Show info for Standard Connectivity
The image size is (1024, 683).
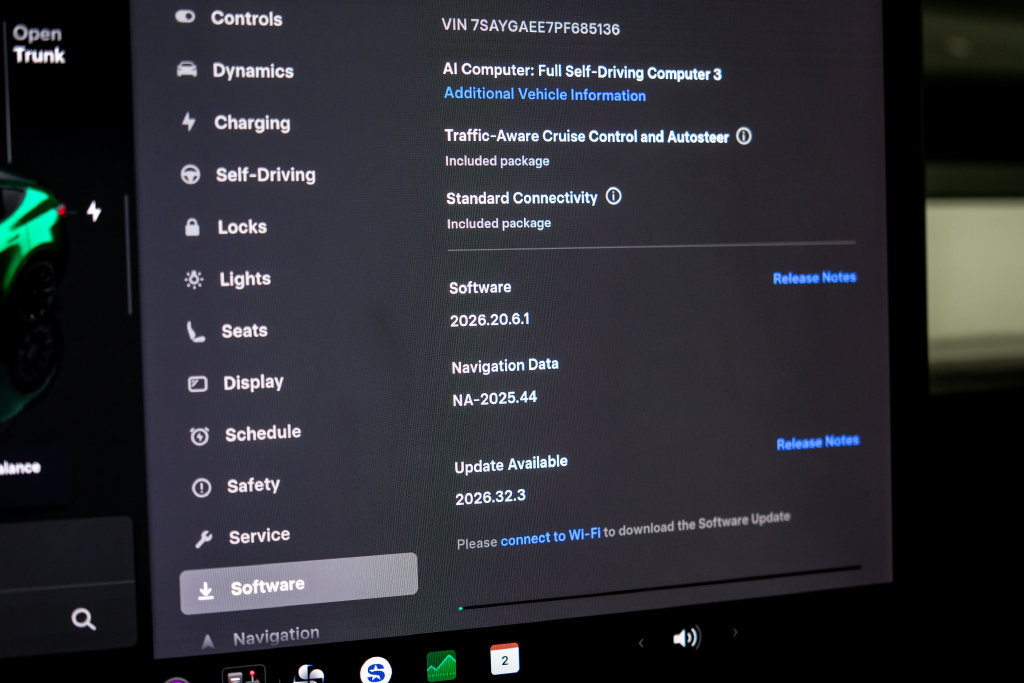(613, 196)
